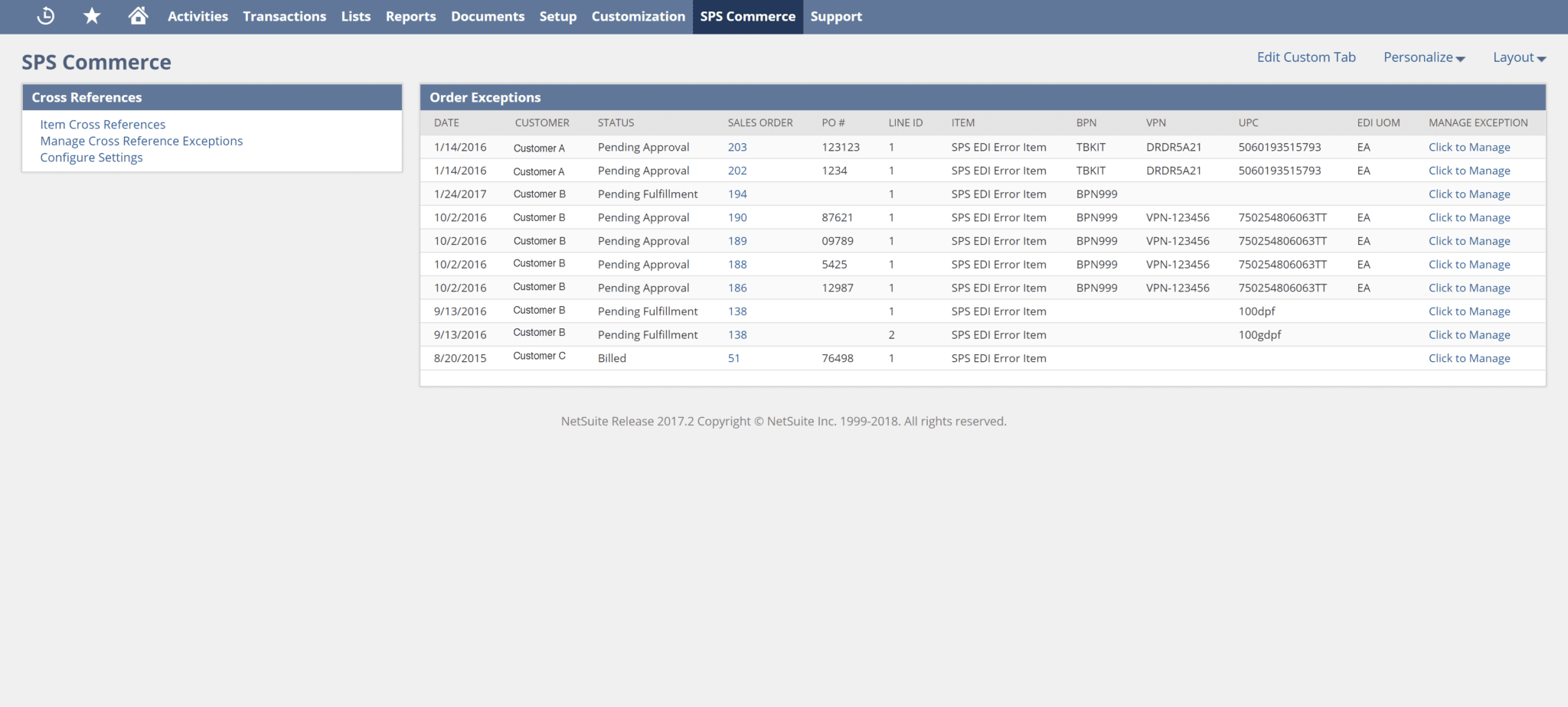This screenshot has height=707, width=1568.
Task: Click the VPN column header
Action: tap(1156, 122)
